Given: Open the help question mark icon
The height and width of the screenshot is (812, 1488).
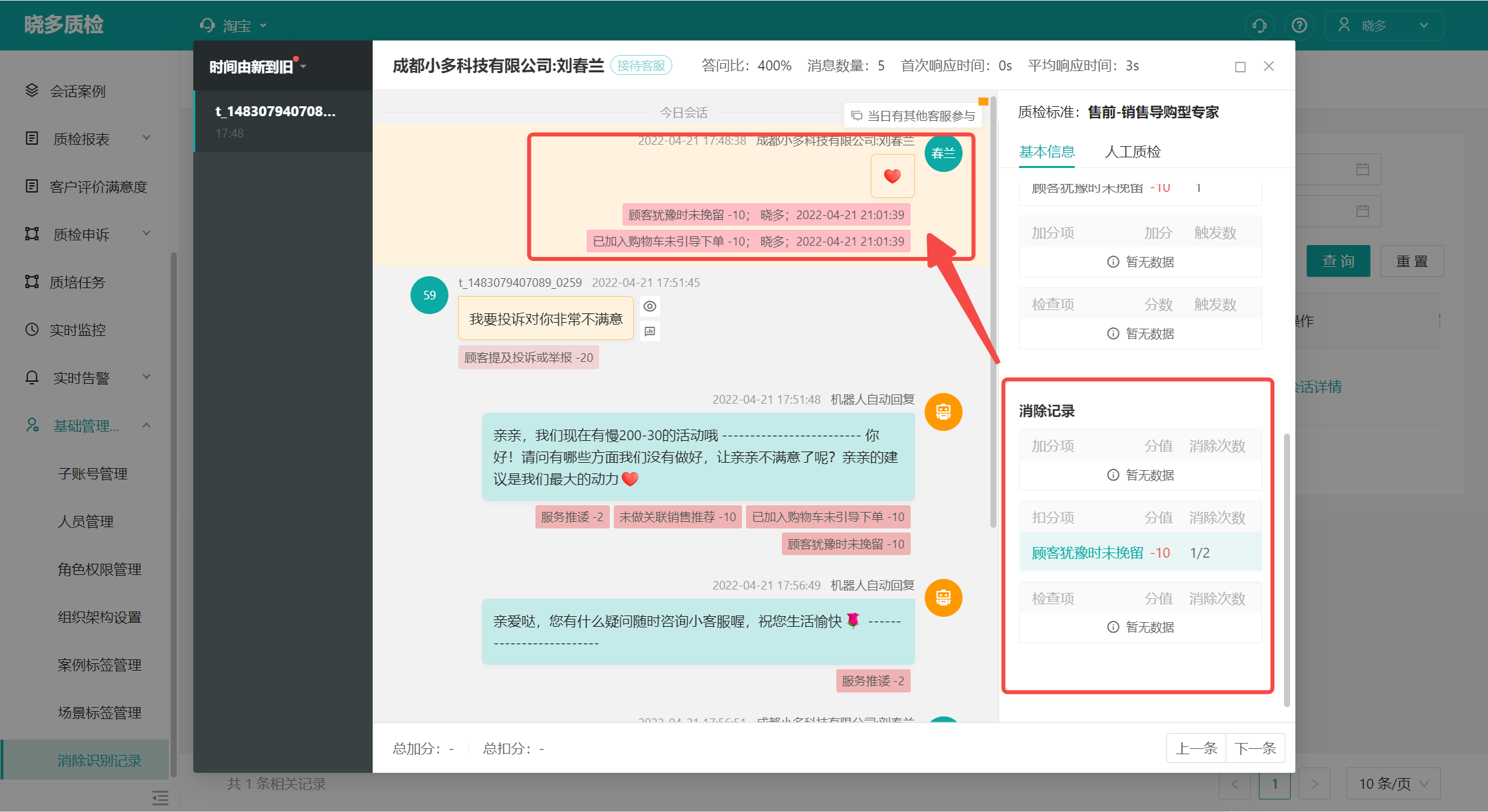Looking at the screenshot, I should pyautogui.click(x=1299, y=25).
